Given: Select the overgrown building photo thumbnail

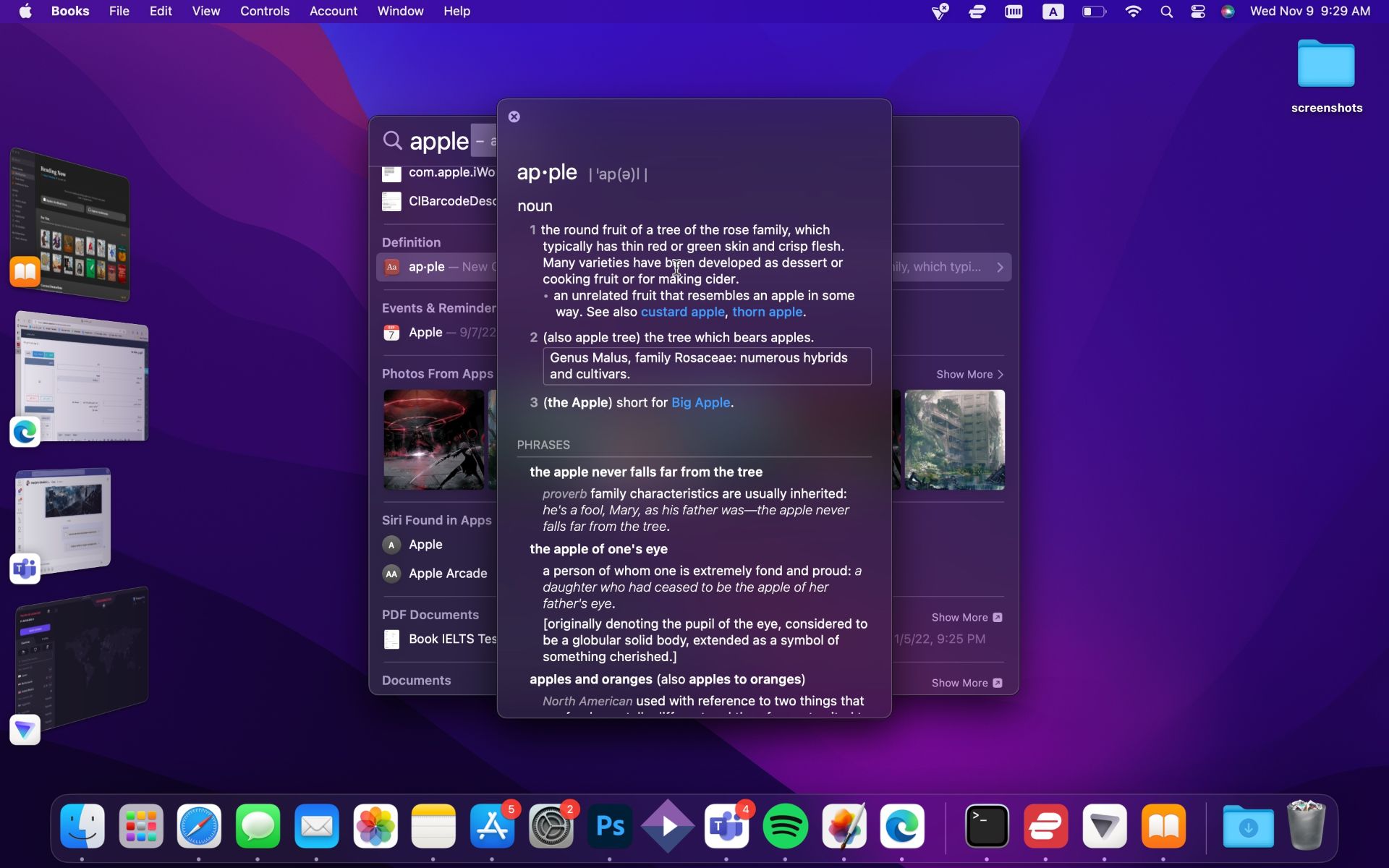Looking at the screenshot, I should 954,440.
